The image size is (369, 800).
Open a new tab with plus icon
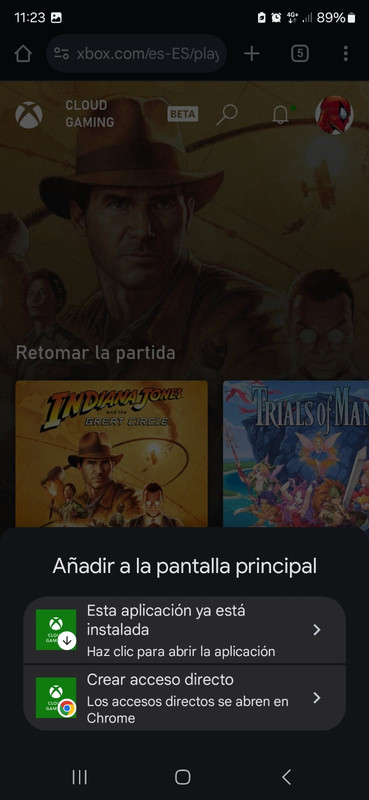tap(252, 54)
